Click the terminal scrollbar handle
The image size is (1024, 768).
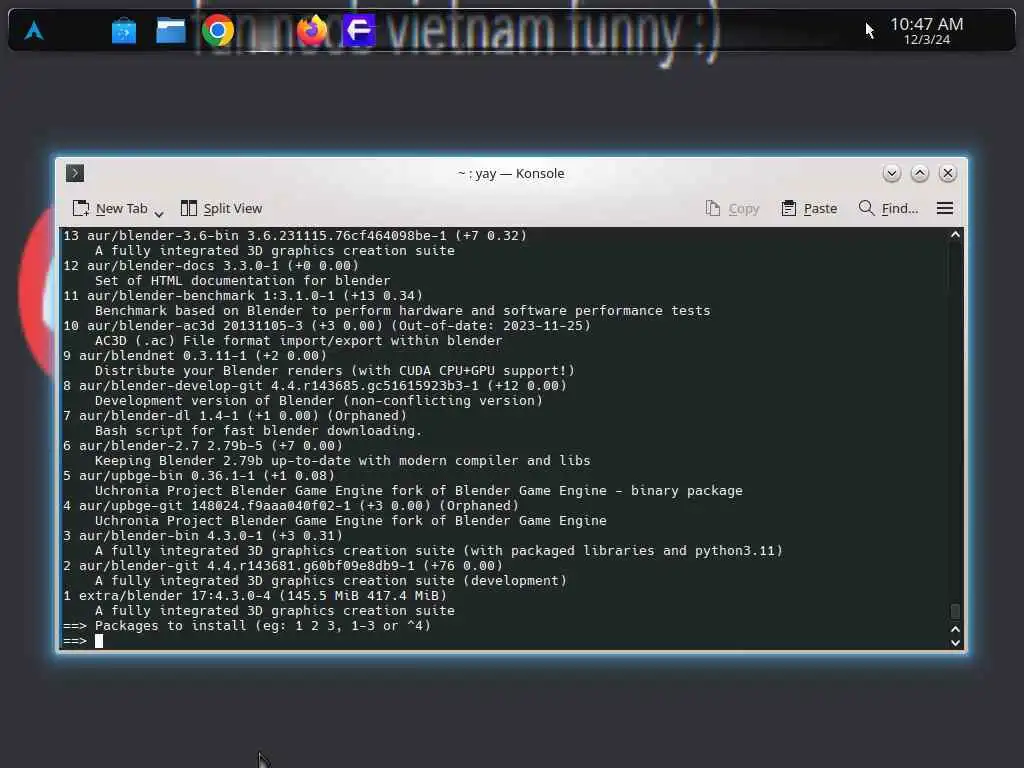click(x=955, y=611)
